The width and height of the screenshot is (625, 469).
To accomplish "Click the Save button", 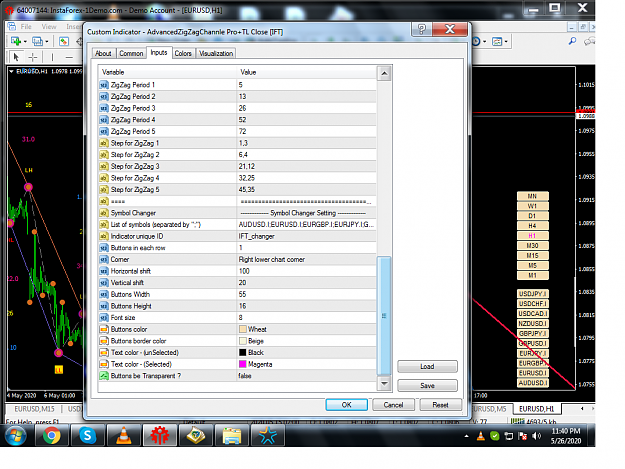I will click(427, 386).
